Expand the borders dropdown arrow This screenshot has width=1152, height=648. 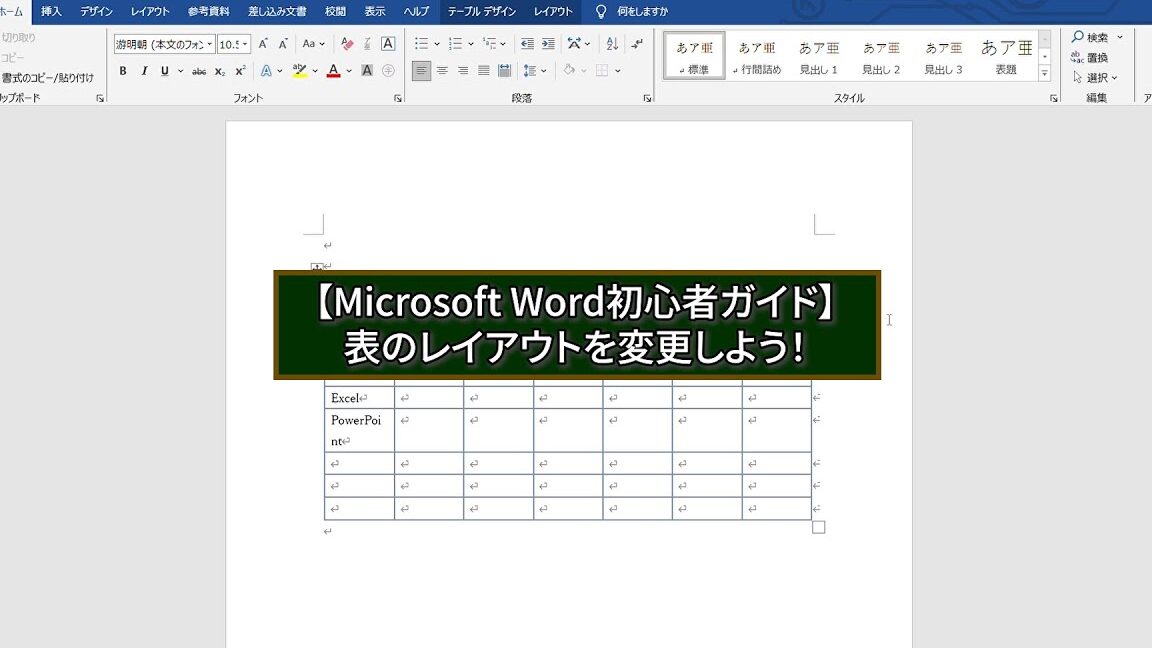point(618,71)
